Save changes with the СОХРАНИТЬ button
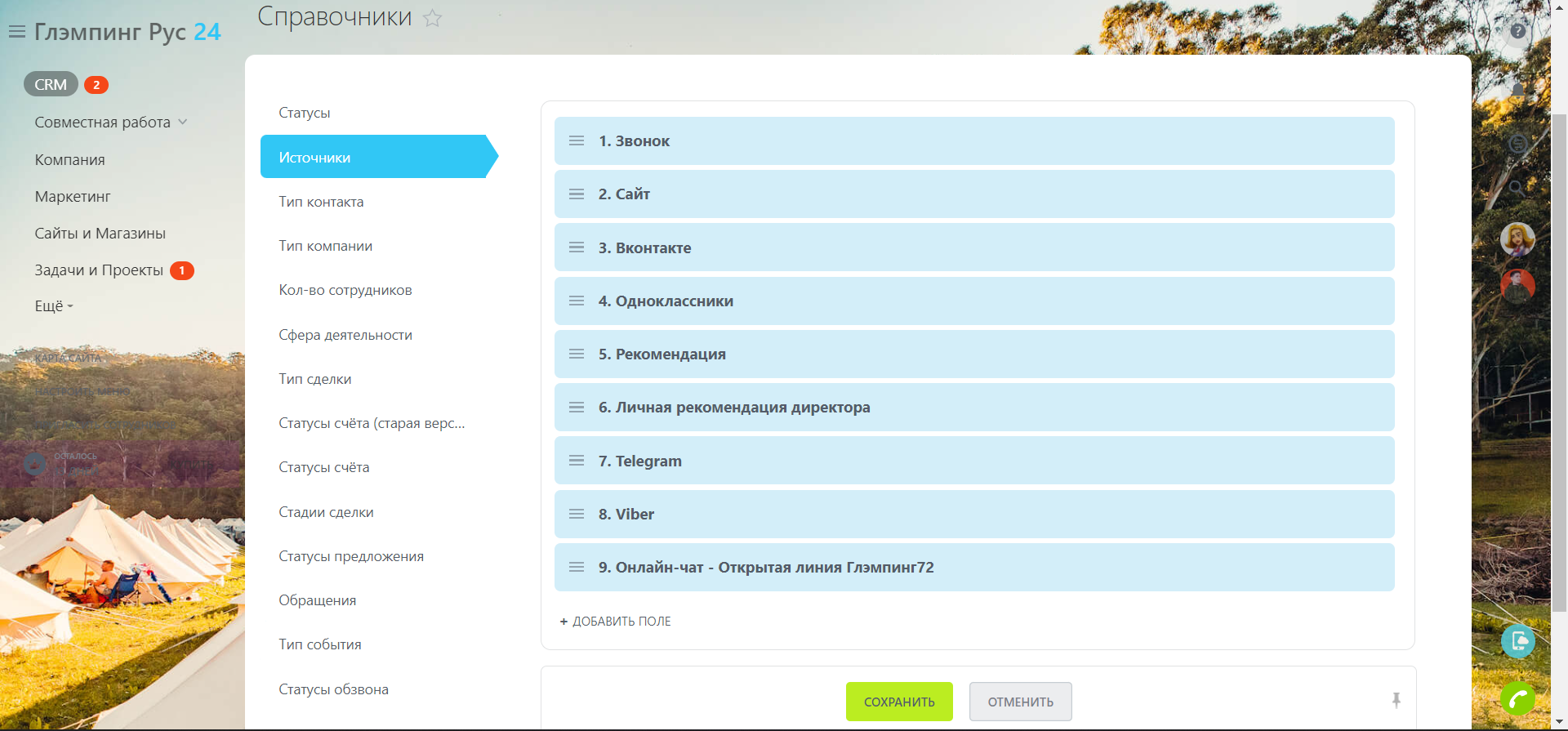The width and height of the screenshot is (1568, 731). (899, 702)
